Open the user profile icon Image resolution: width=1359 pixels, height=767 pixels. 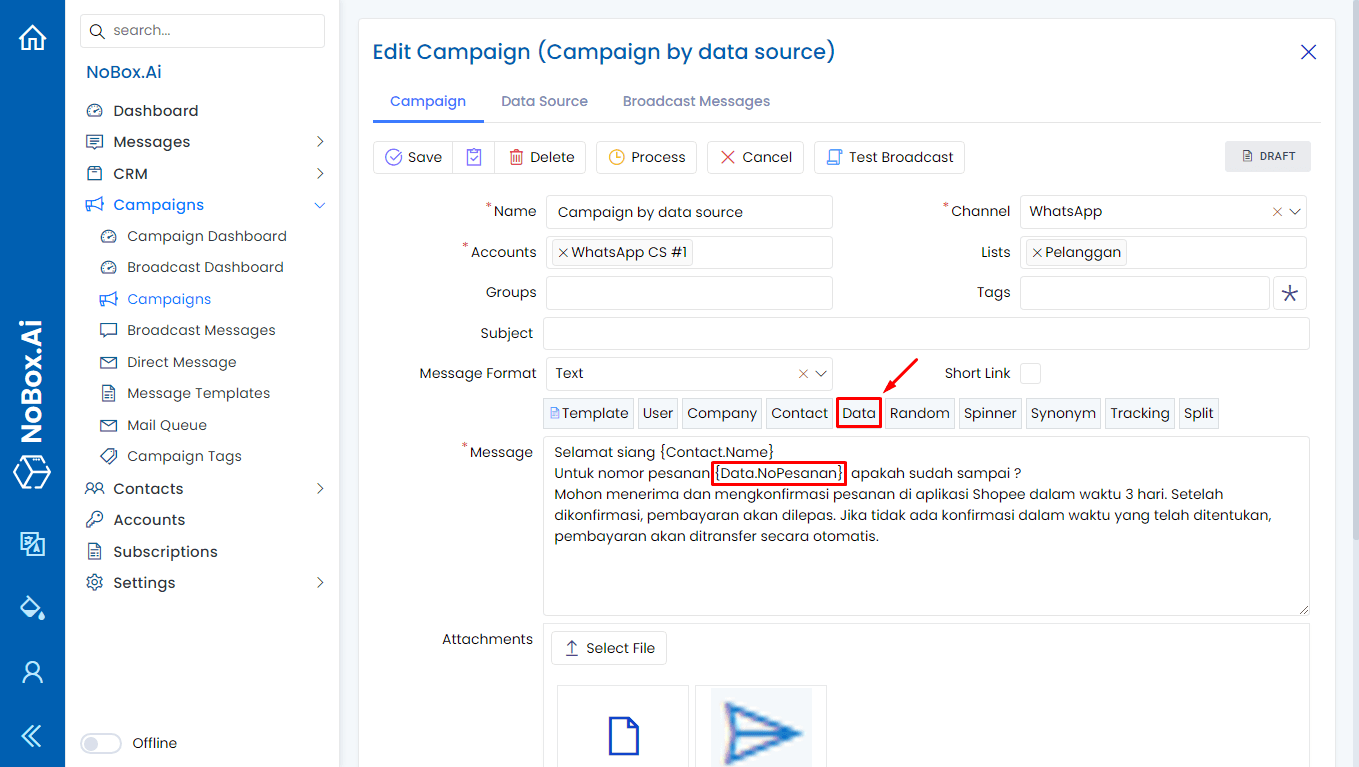point(32,672)
